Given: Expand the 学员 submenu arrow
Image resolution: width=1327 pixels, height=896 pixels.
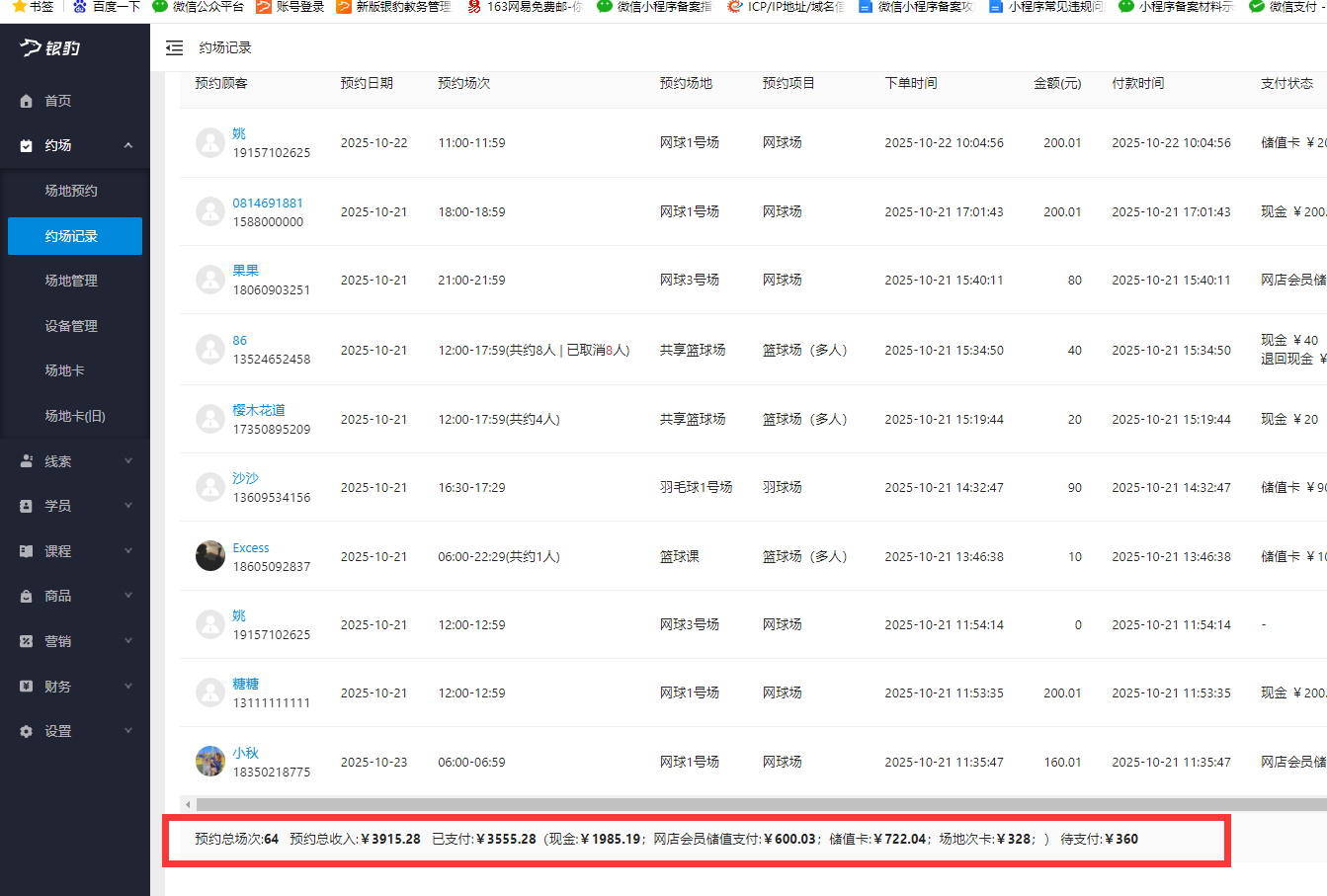Looking at the screenshot, I should tap(128, 506).
